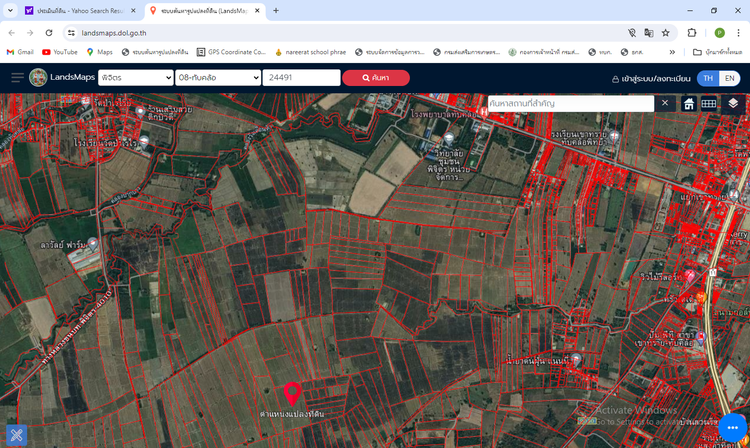This screenshot has width=750, height=448.
Task: Click the measurement tools icon at bottom left
Action: [16, 436]
